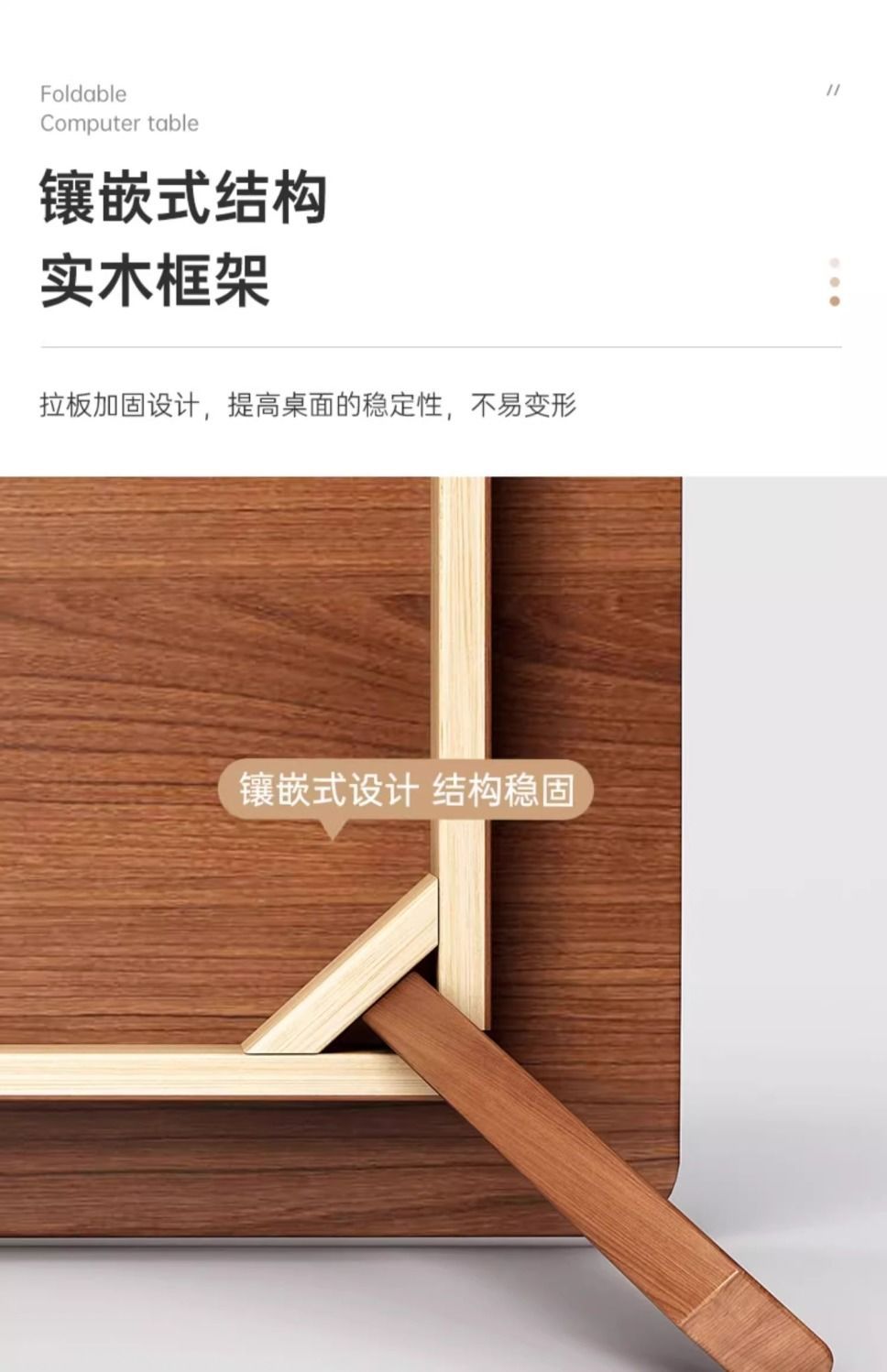The height and width of the screenshot is (1372, 887).
Task: Select the middle beige dot indicator
Action: (x=834, y=282)
